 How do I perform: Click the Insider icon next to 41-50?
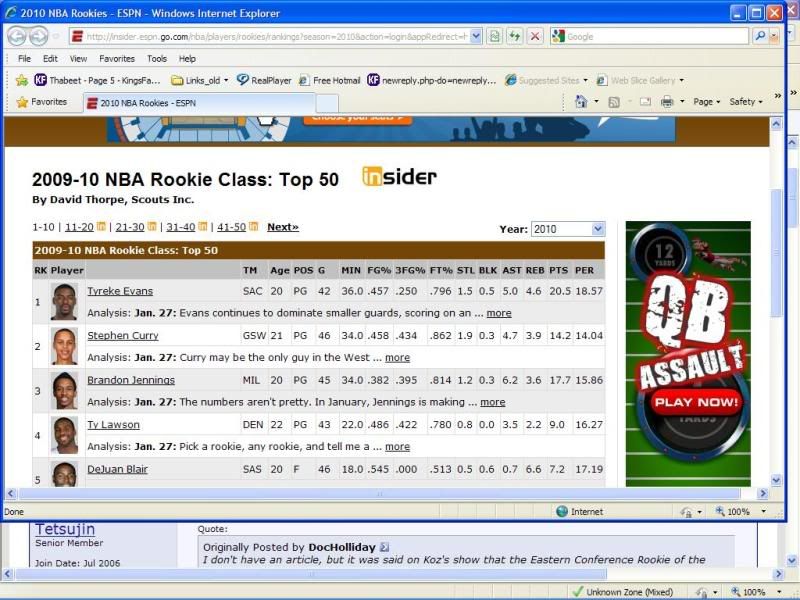point(253,227)
